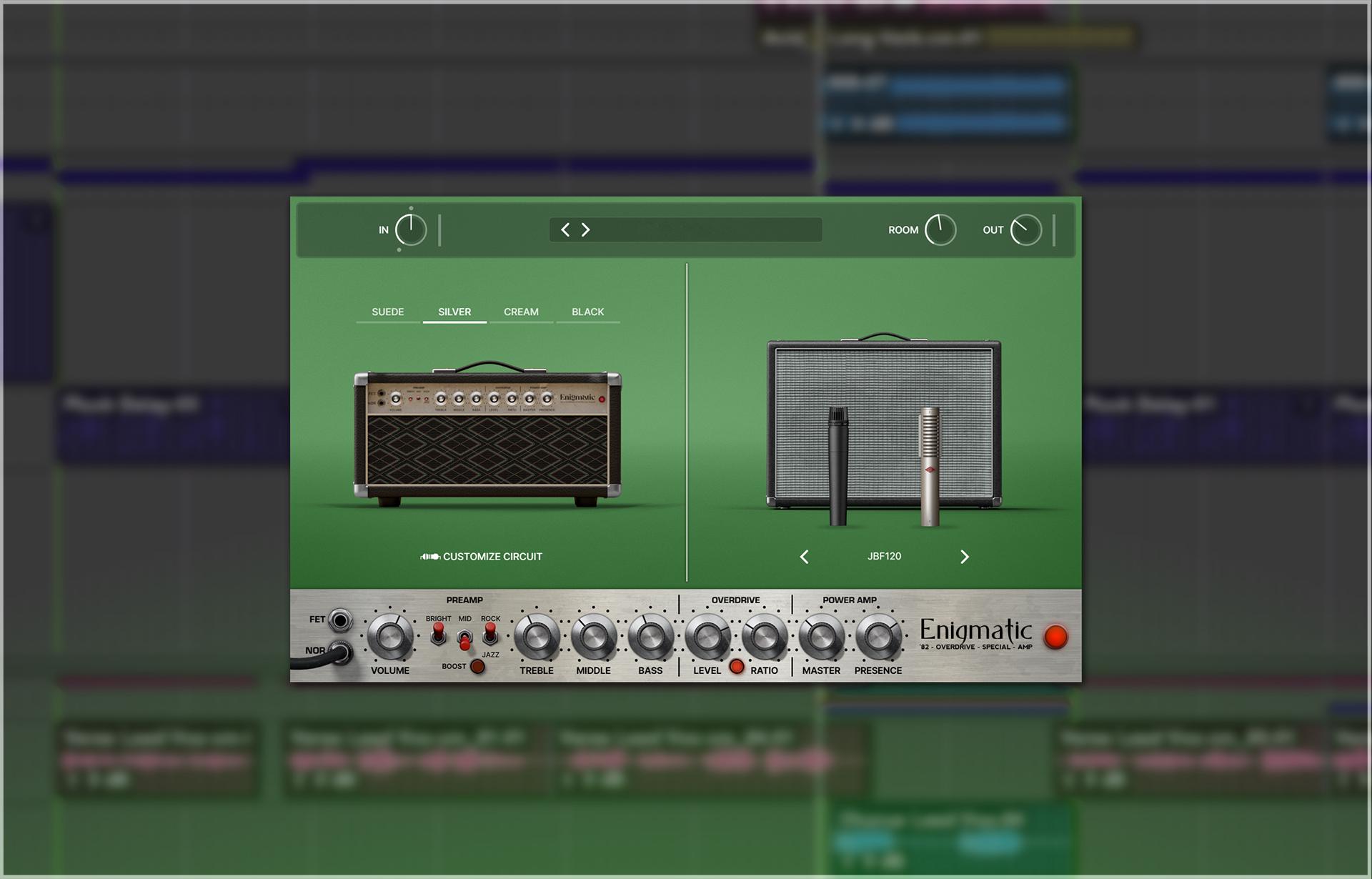Click the ROOM knob
Viewport: 1372px width, 879px height.
coord(940,230)
